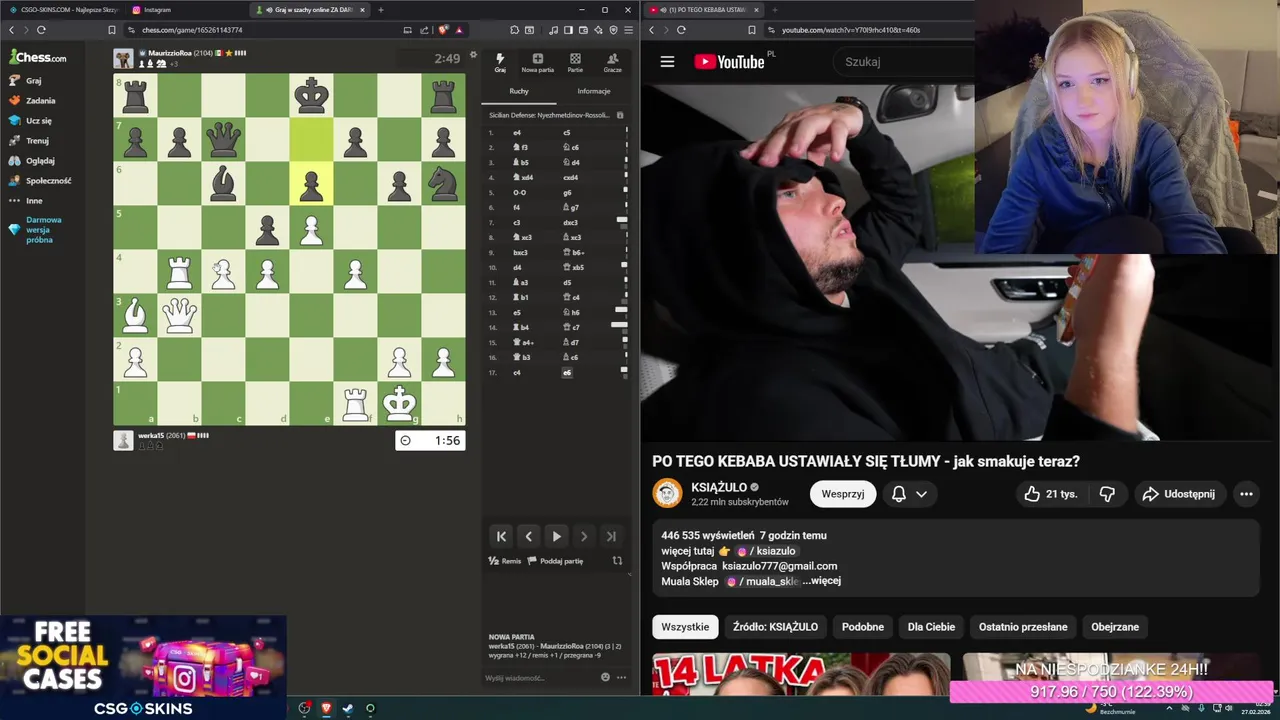The height and width of the screenshot is (720, 1280).
Task: Click youtube.com address bar URL
Action: (851, 30)
